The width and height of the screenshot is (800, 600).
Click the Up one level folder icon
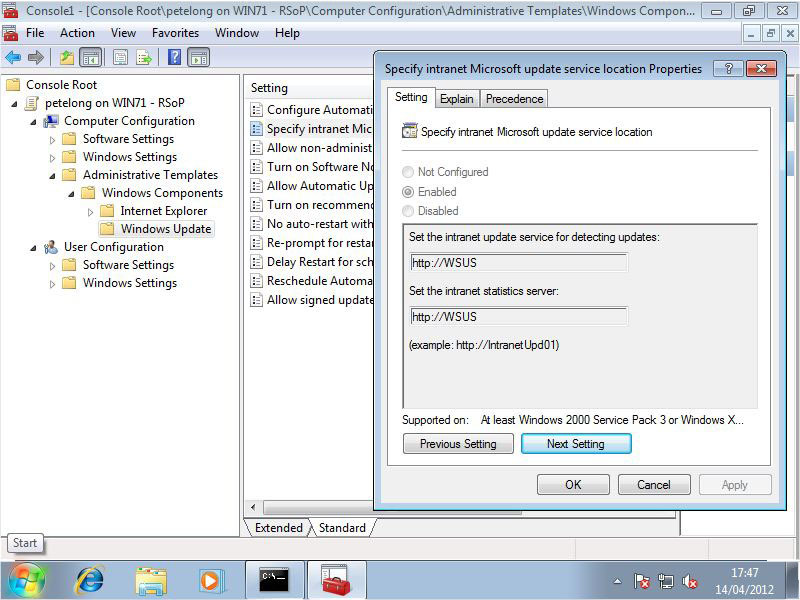click(67, 58)
